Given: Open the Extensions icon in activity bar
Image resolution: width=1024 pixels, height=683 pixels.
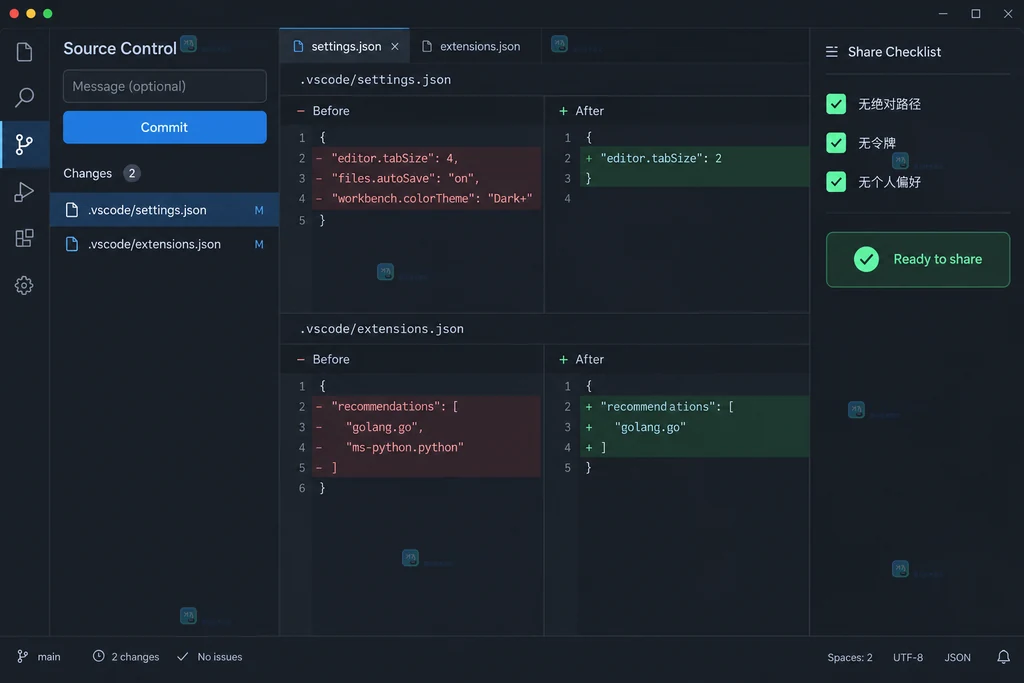Looking at the screenshot, I should 24,238.
